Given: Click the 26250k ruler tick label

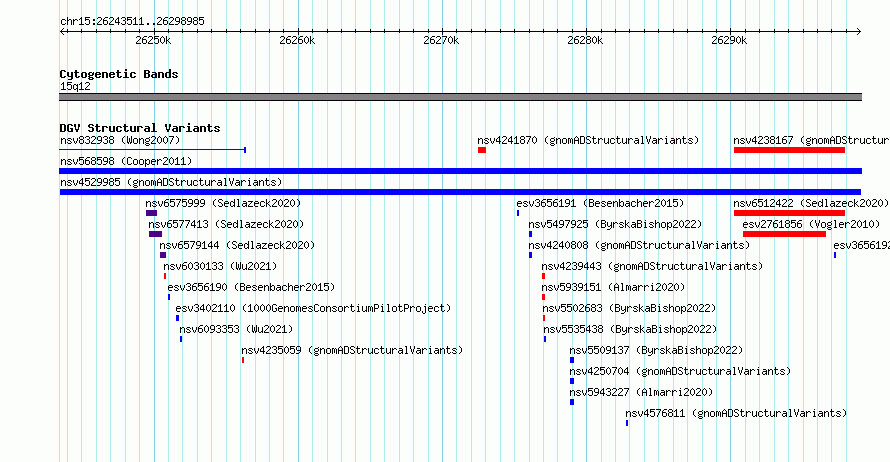Looking at the screenshot, I should (x=153, y=40).
